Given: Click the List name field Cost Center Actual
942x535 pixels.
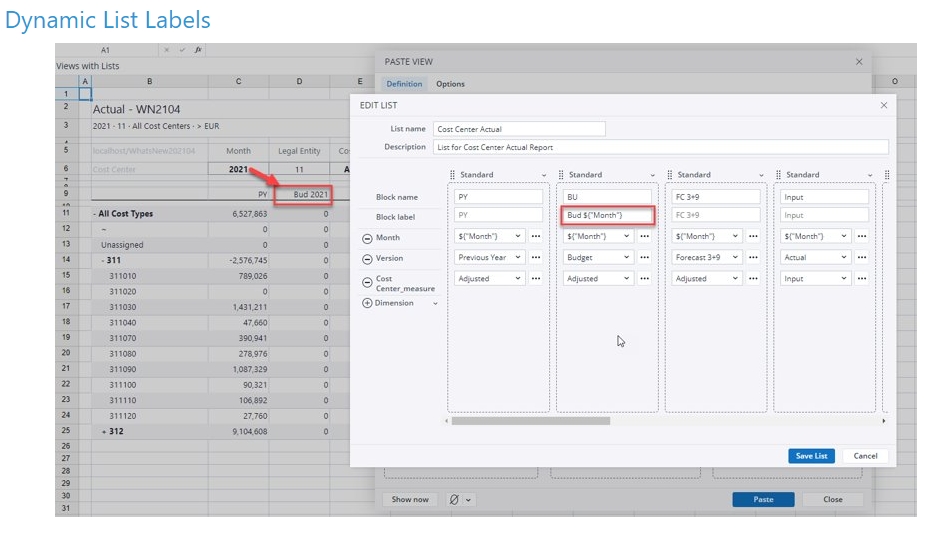Looking at the screenshot, I should [519, 129].
